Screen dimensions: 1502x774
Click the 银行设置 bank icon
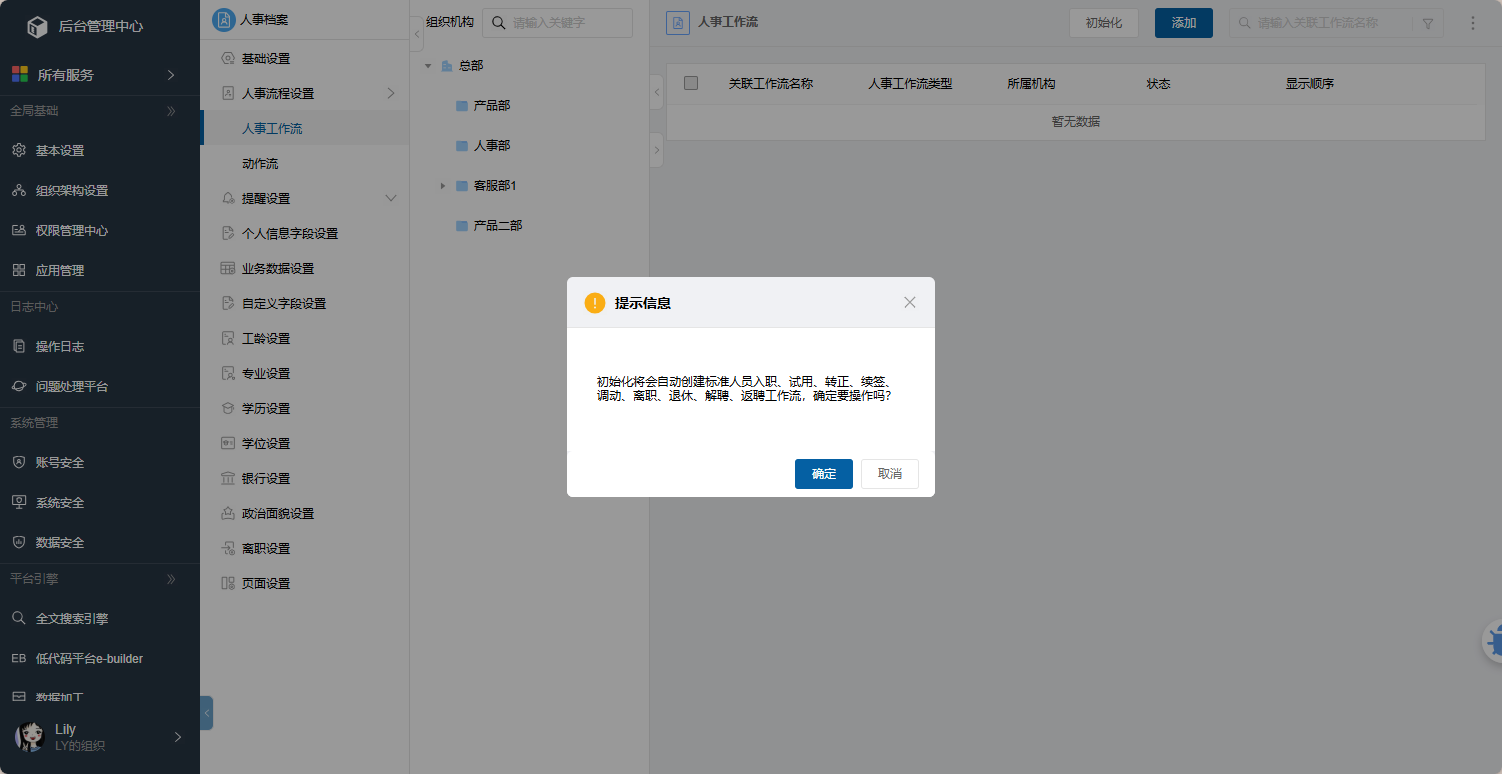pos(228,479)
